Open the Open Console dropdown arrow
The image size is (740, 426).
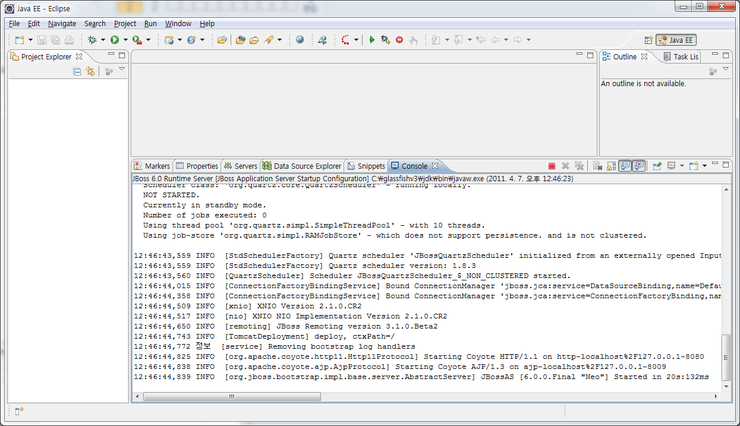pos(705,166)
